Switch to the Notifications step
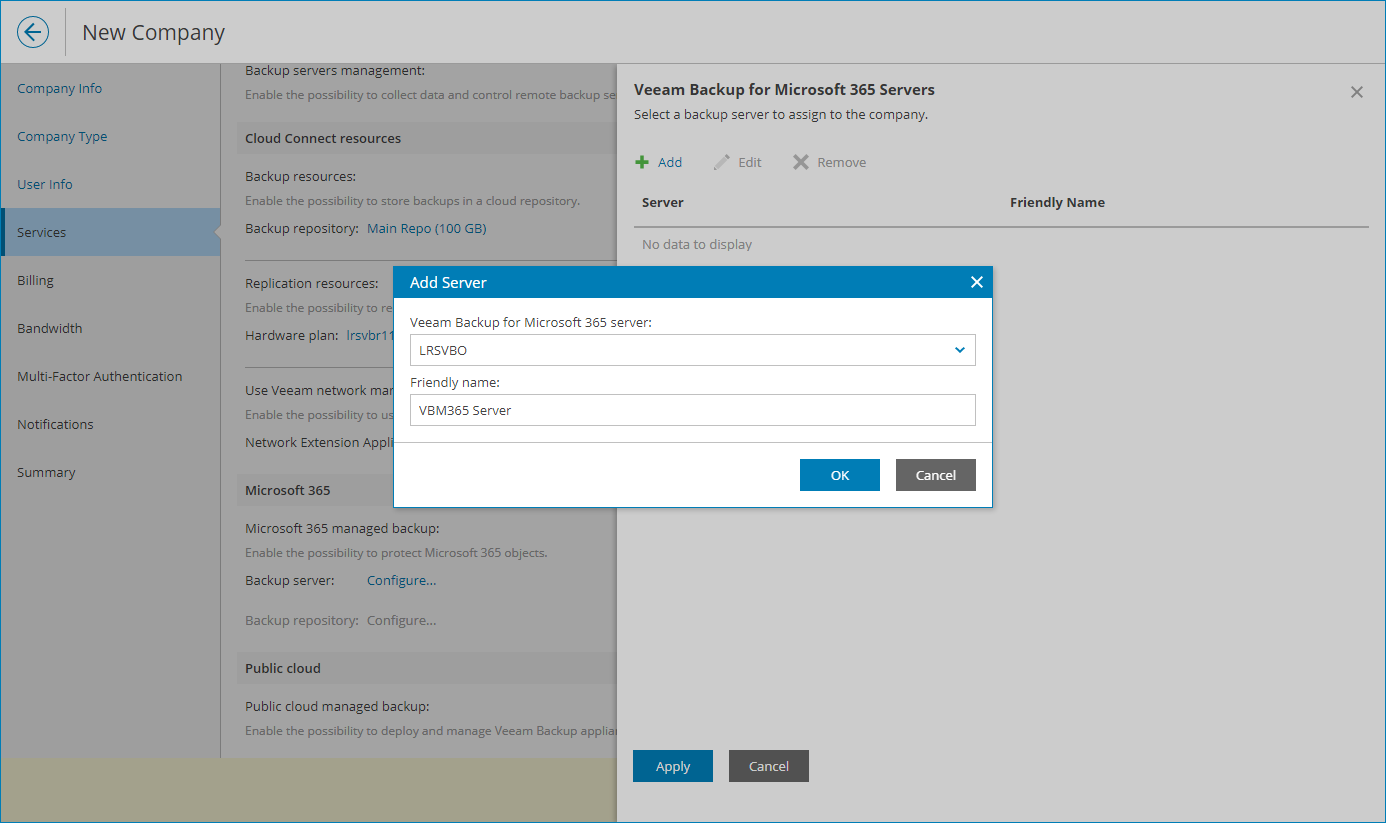This screenshot has width=1386, height=823. 55,424
